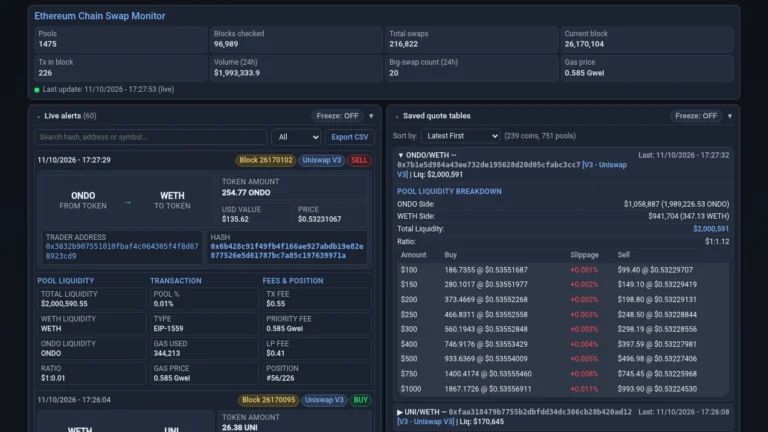
Task: Collapse Live alerts panel arrow
Action: point(371,116)
